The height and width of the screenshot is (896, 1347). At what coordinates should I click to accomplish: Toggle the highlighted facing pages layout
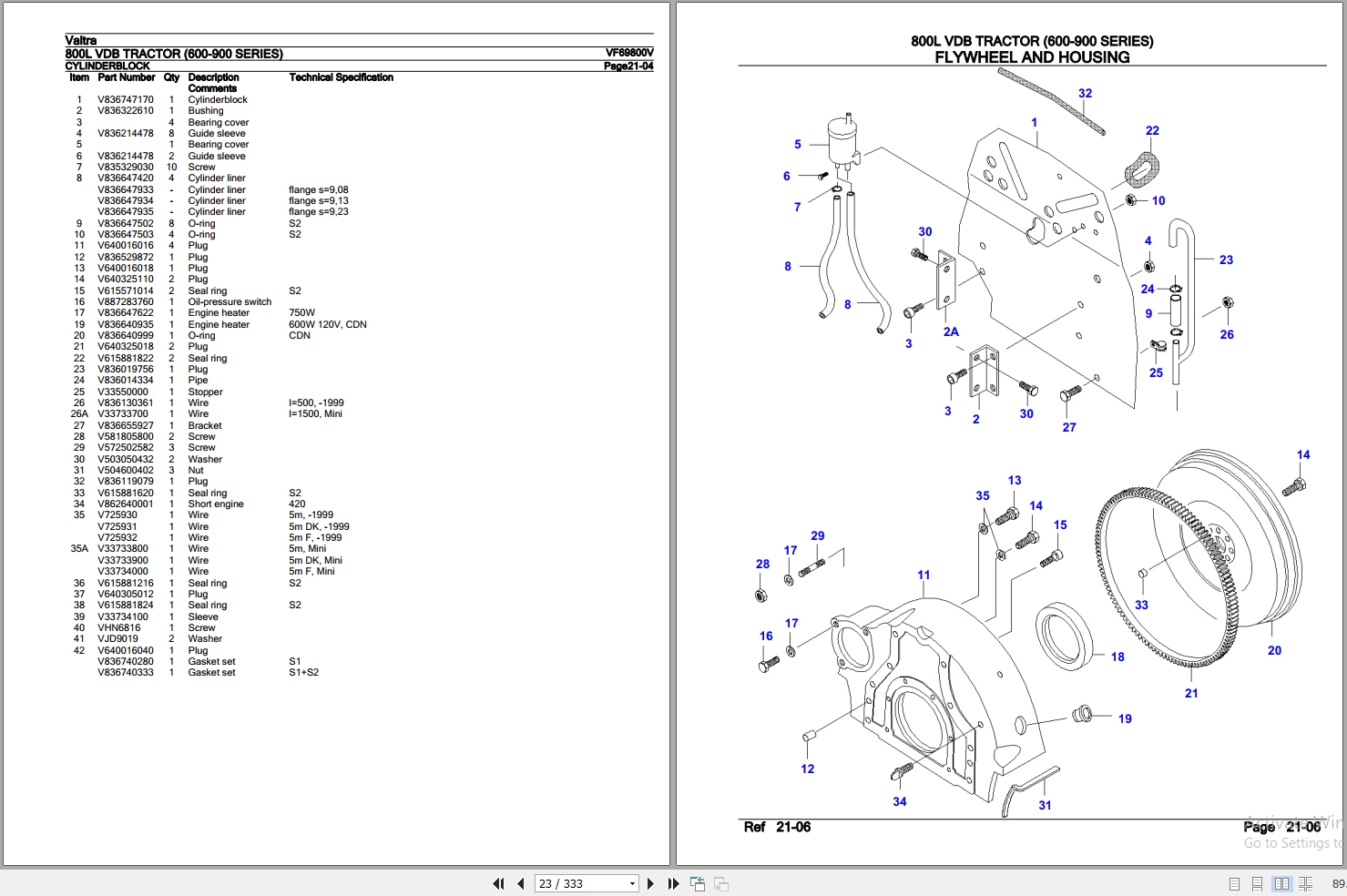pos(1282,883)
